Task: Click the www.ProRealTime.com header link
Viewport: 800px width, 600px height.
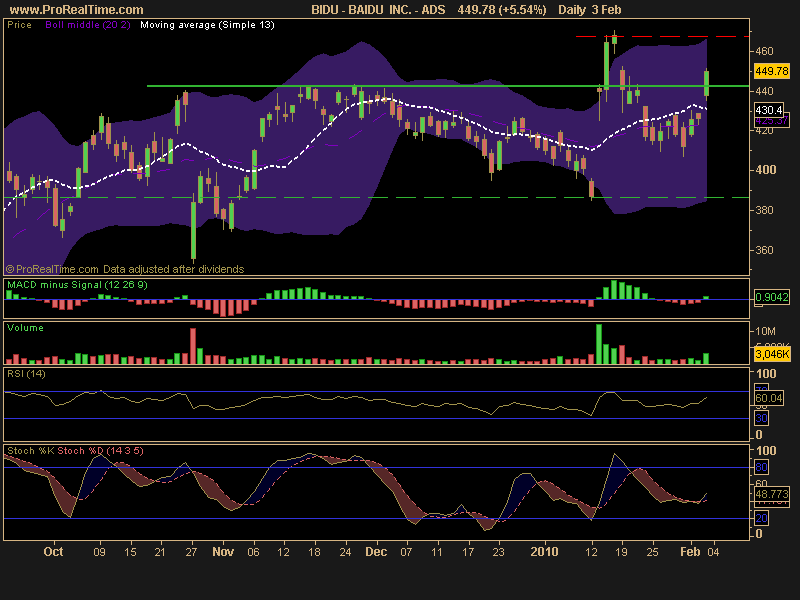Action: 77,10
